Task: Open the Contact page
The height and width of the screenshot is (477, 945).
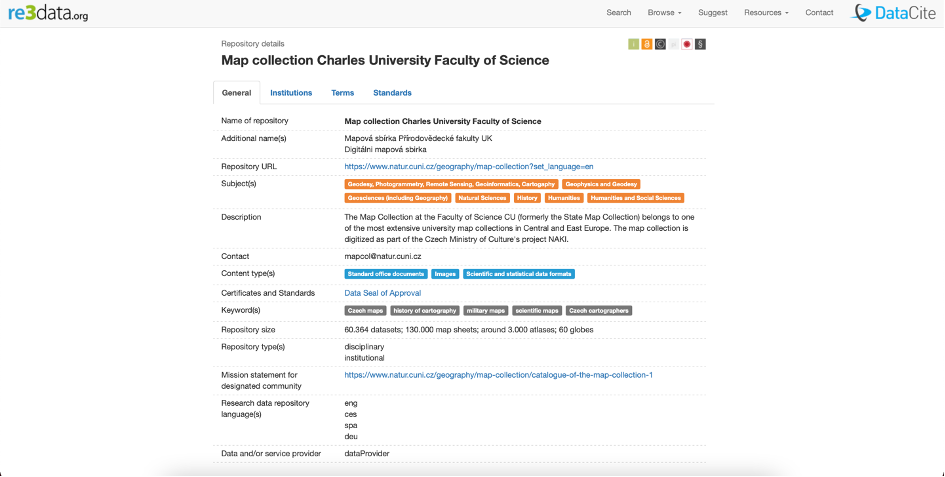Action: 819,13
